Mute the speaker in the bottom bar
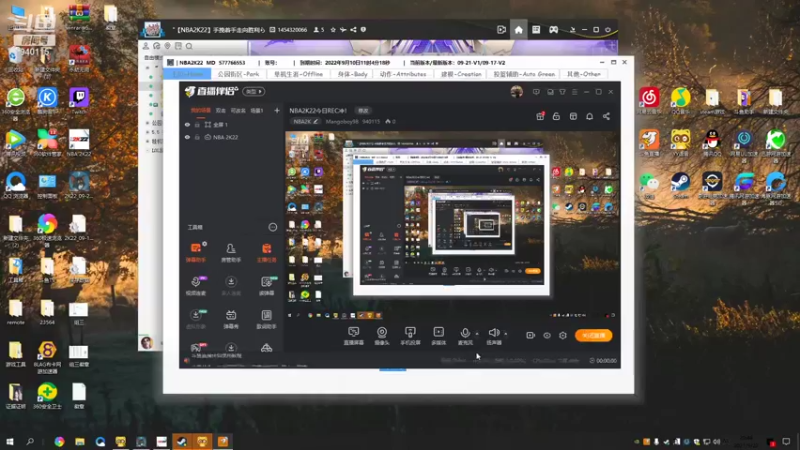800x450 pixels. [x=494, y=336]
